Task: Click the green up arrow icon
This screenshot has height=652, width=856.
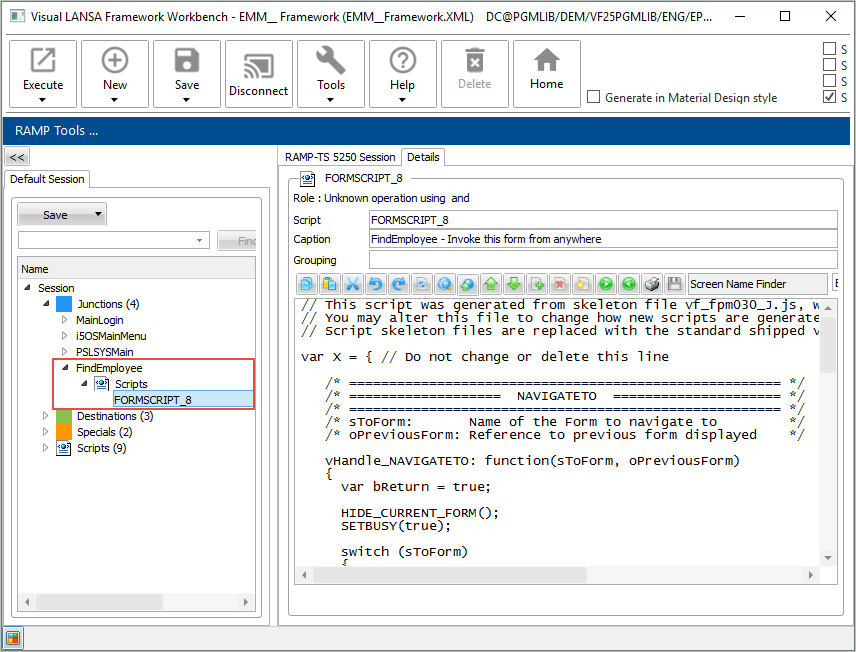Action: (490, 284)
